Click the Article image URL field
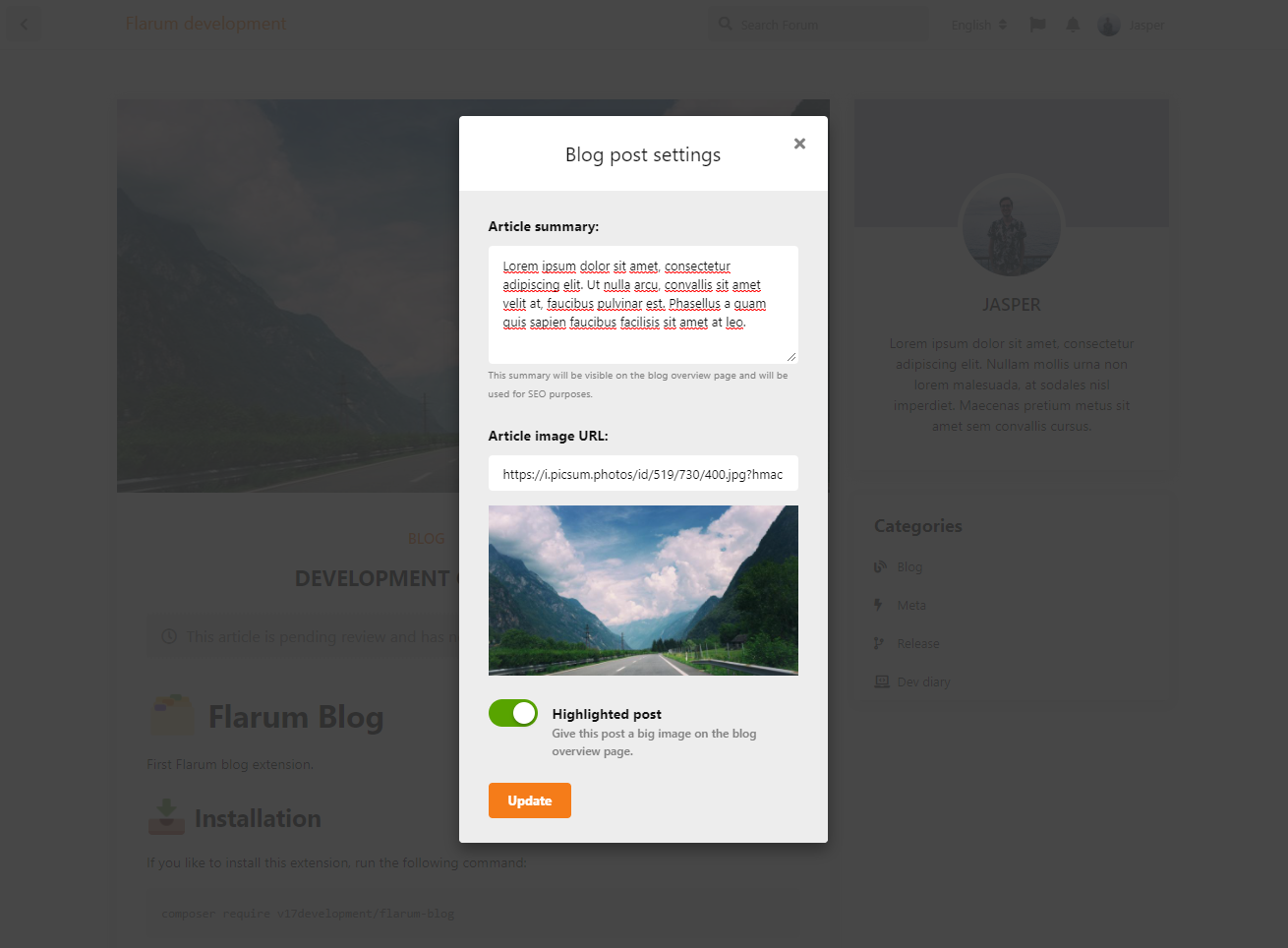 [643, 473]
